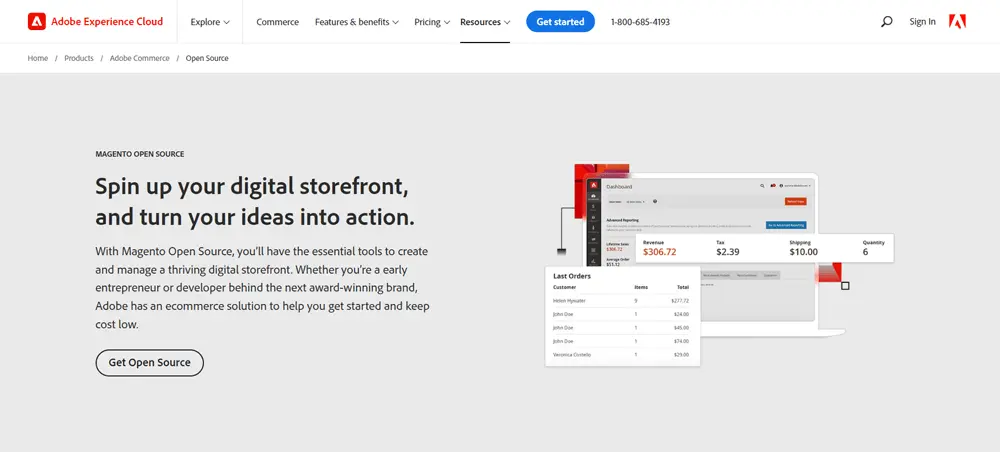Click the $24.00 order total
The width and height of the screenshot is (1000, 452).
(x=681, y=314)
